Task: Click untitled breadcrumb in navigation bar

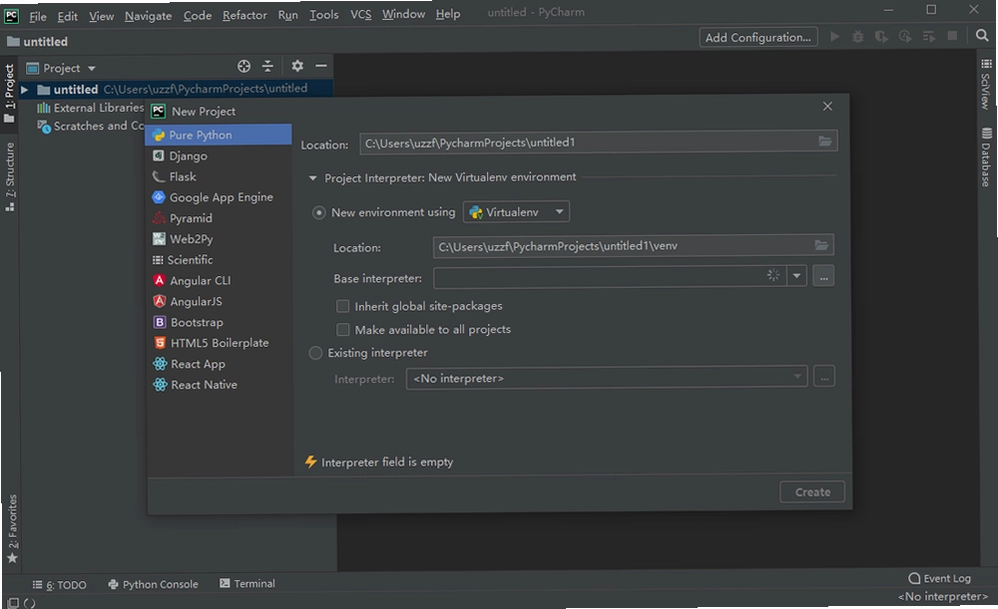Action: coord(38,41)
